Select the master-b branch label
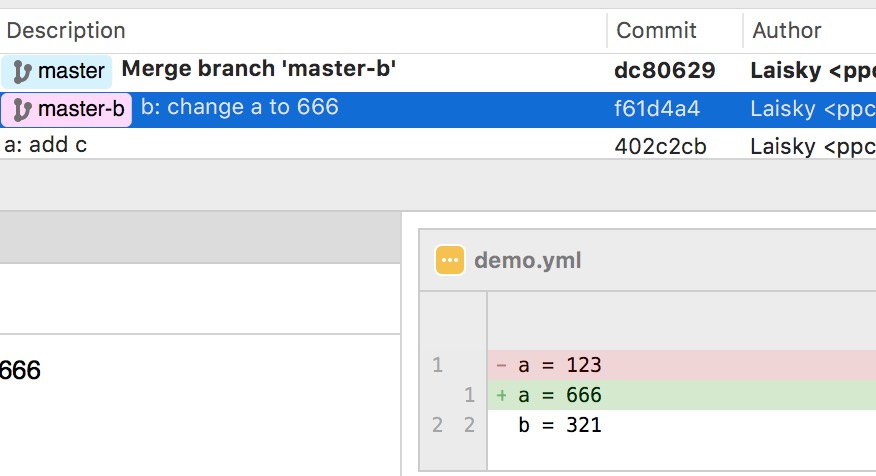 pyautogui.click(x=82, y=109)
